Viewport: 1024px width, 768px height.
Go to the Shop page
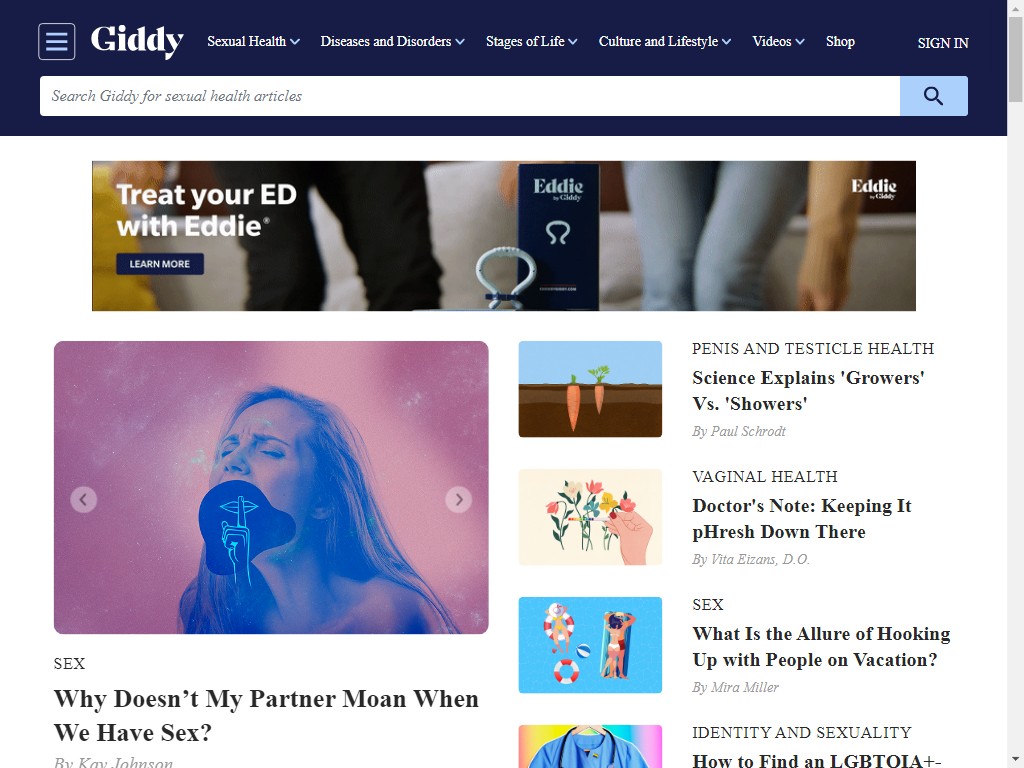840,41
